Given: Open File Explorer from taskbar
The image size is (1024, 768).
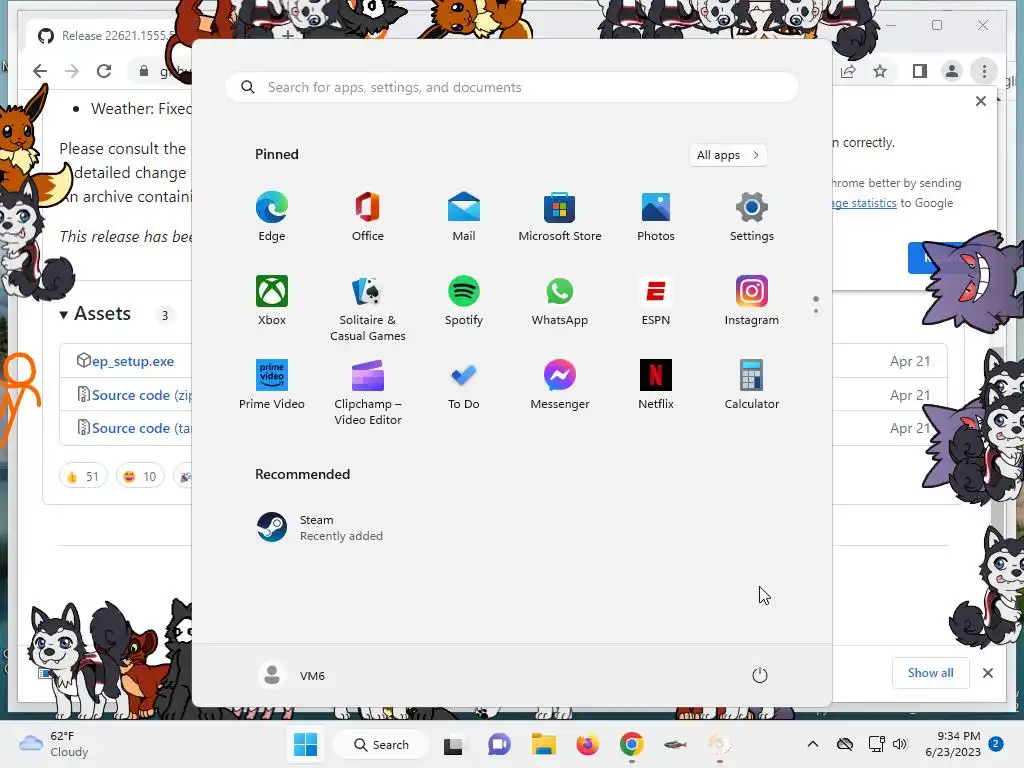Looking at the screenshot, I should (543, 744).
